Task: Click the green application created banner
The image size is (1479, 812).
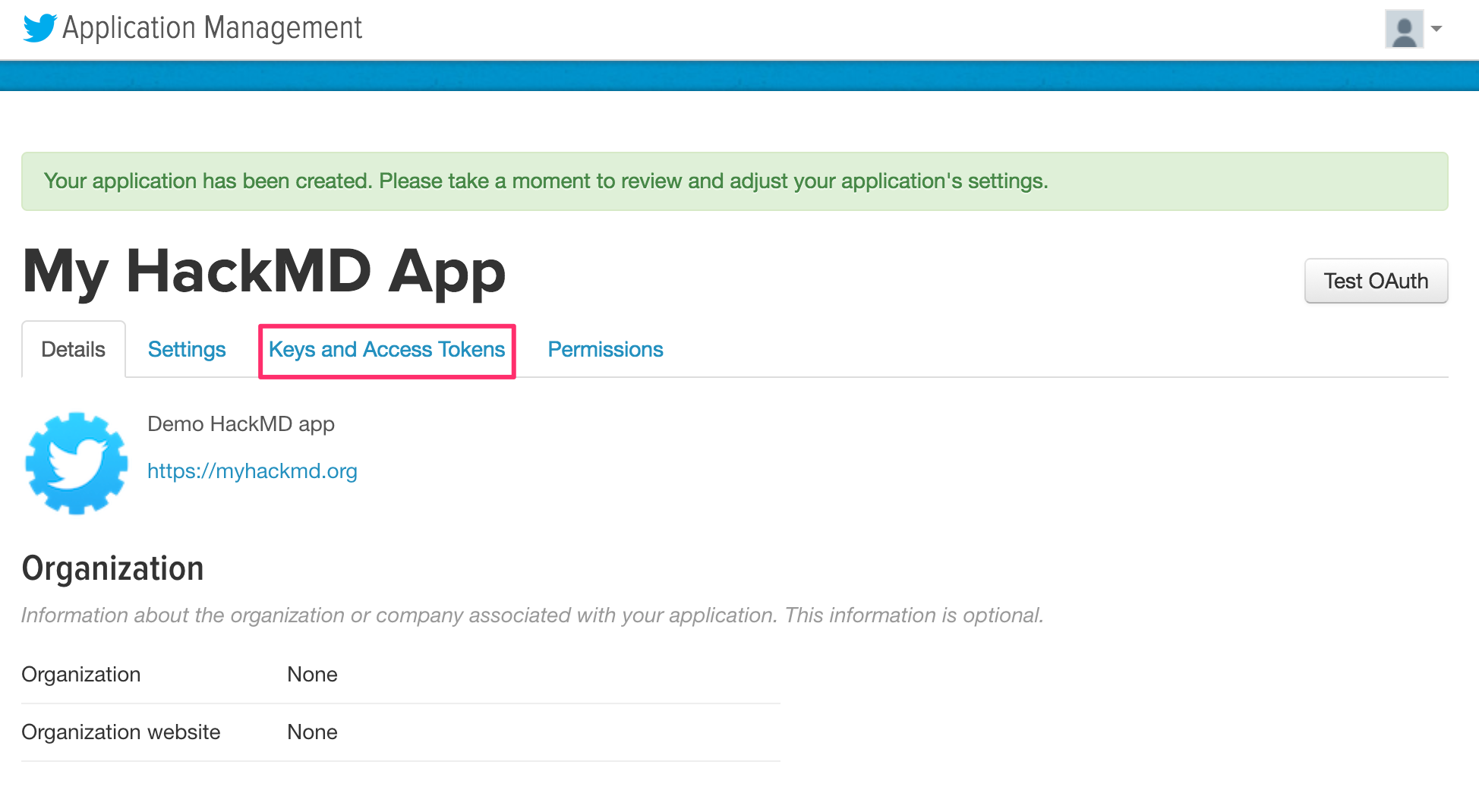Action: click(734, 181)
